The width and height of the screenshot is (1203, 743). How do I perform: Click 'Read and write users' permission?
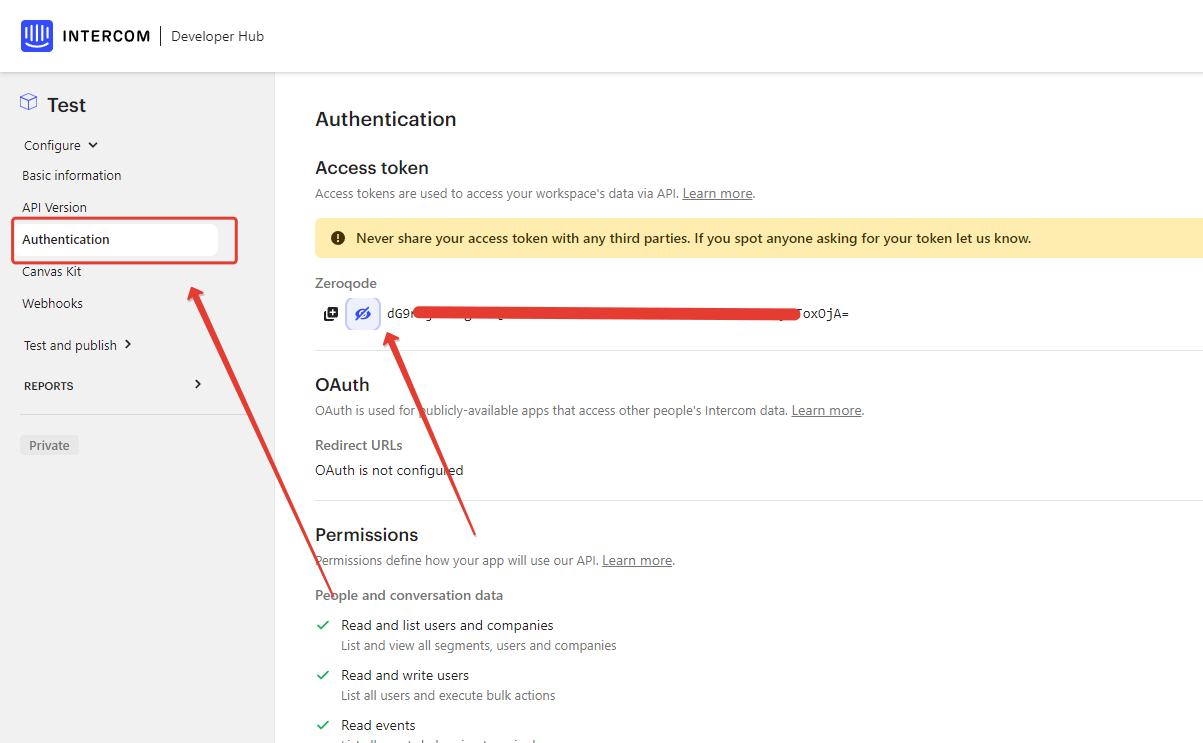point(405,675)
